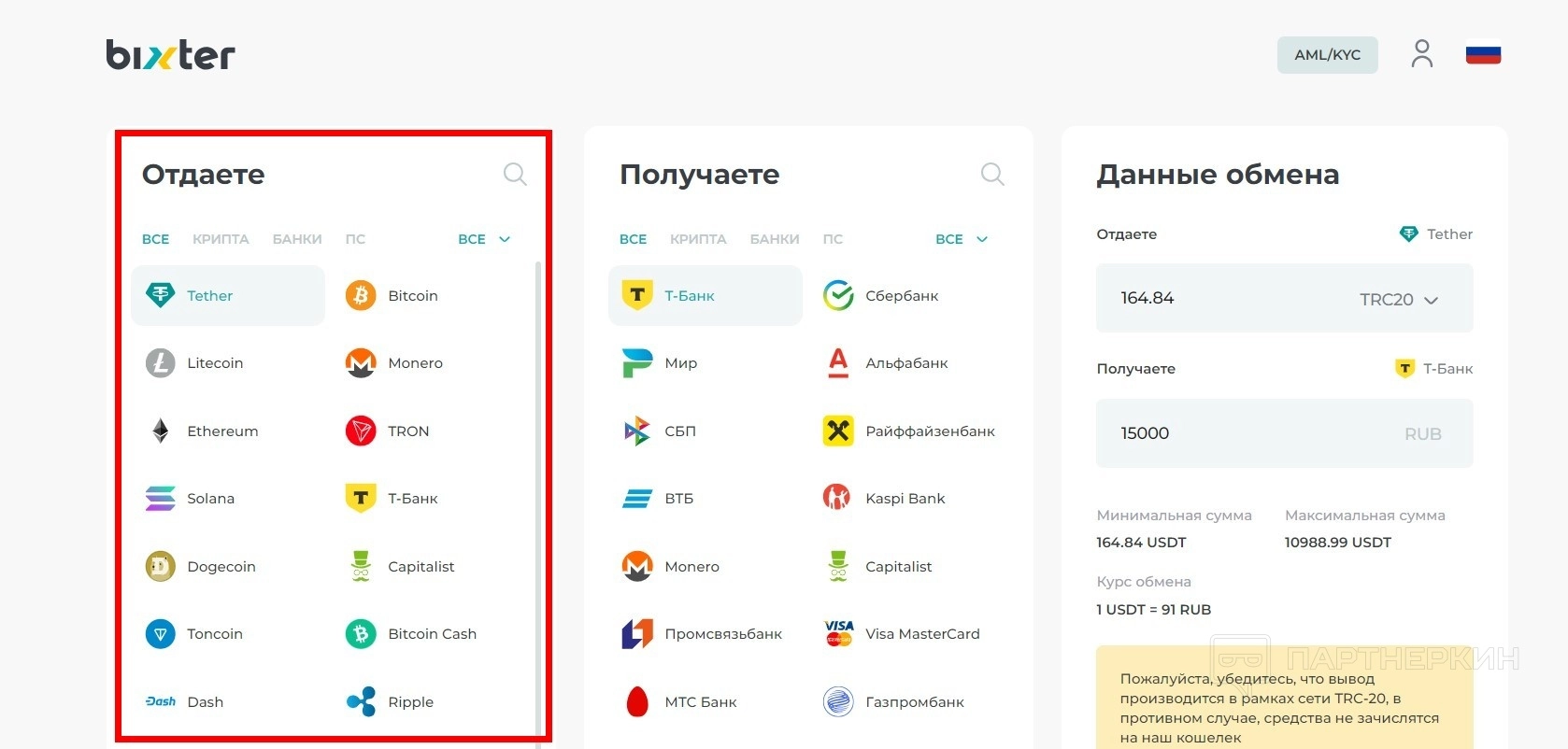1568x749 pixels.
Task: Click the maximum amount 10988.99 USDT
Action: pos(1338,543)
